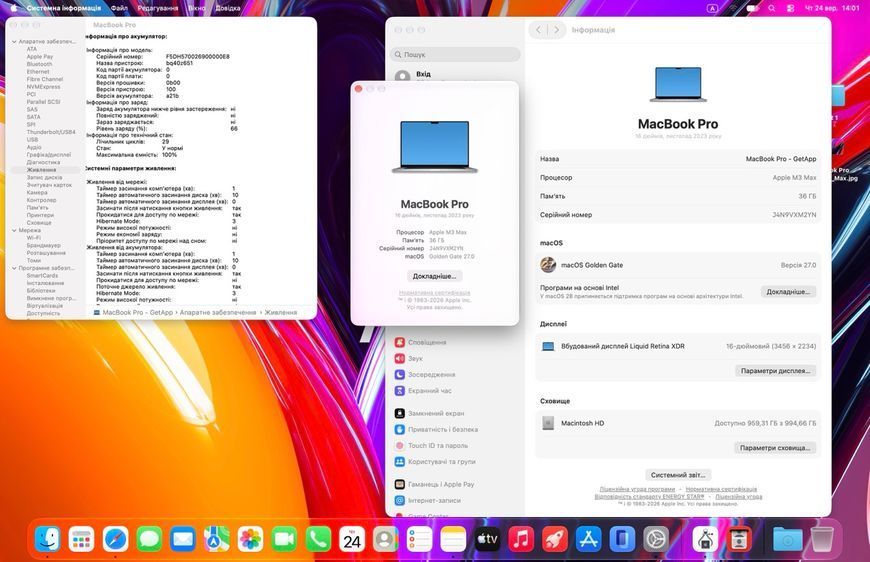870x562 pixels.
Task: Open Інтернет-записи in Settings sidebar
Action: 434,500
